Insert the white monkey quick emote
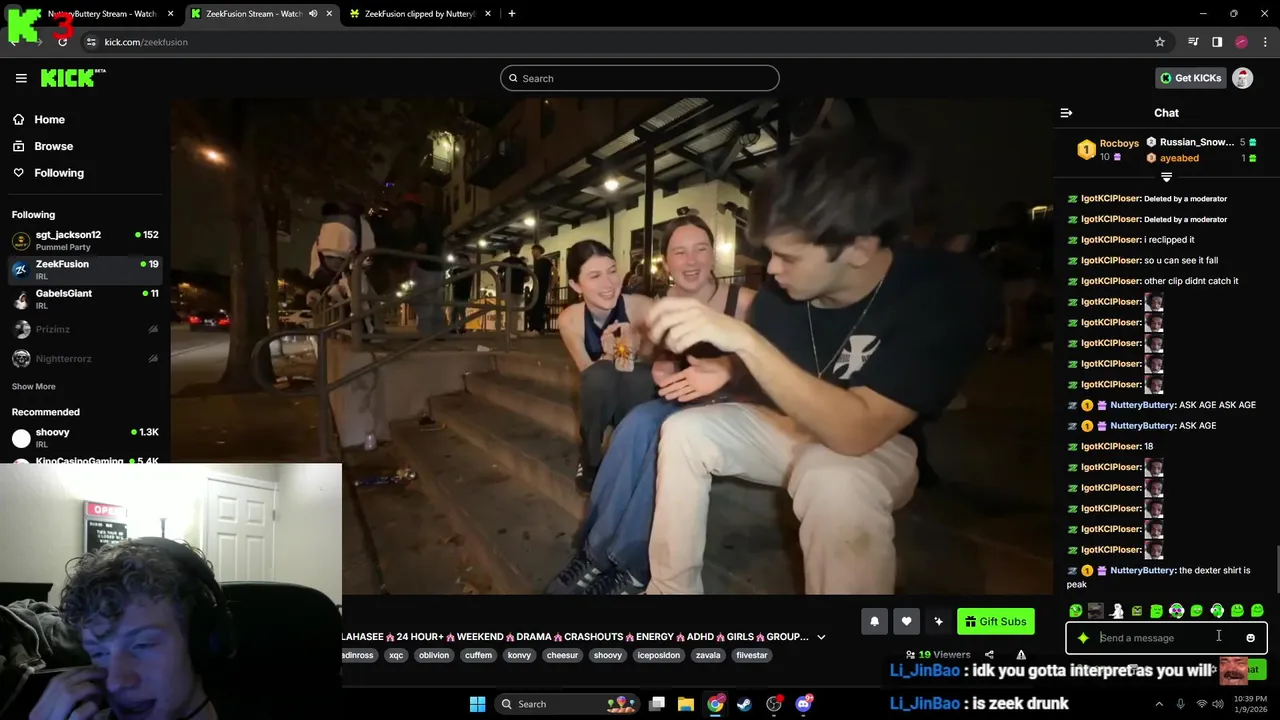The image size is (1280, 720). coord(1116,611)
